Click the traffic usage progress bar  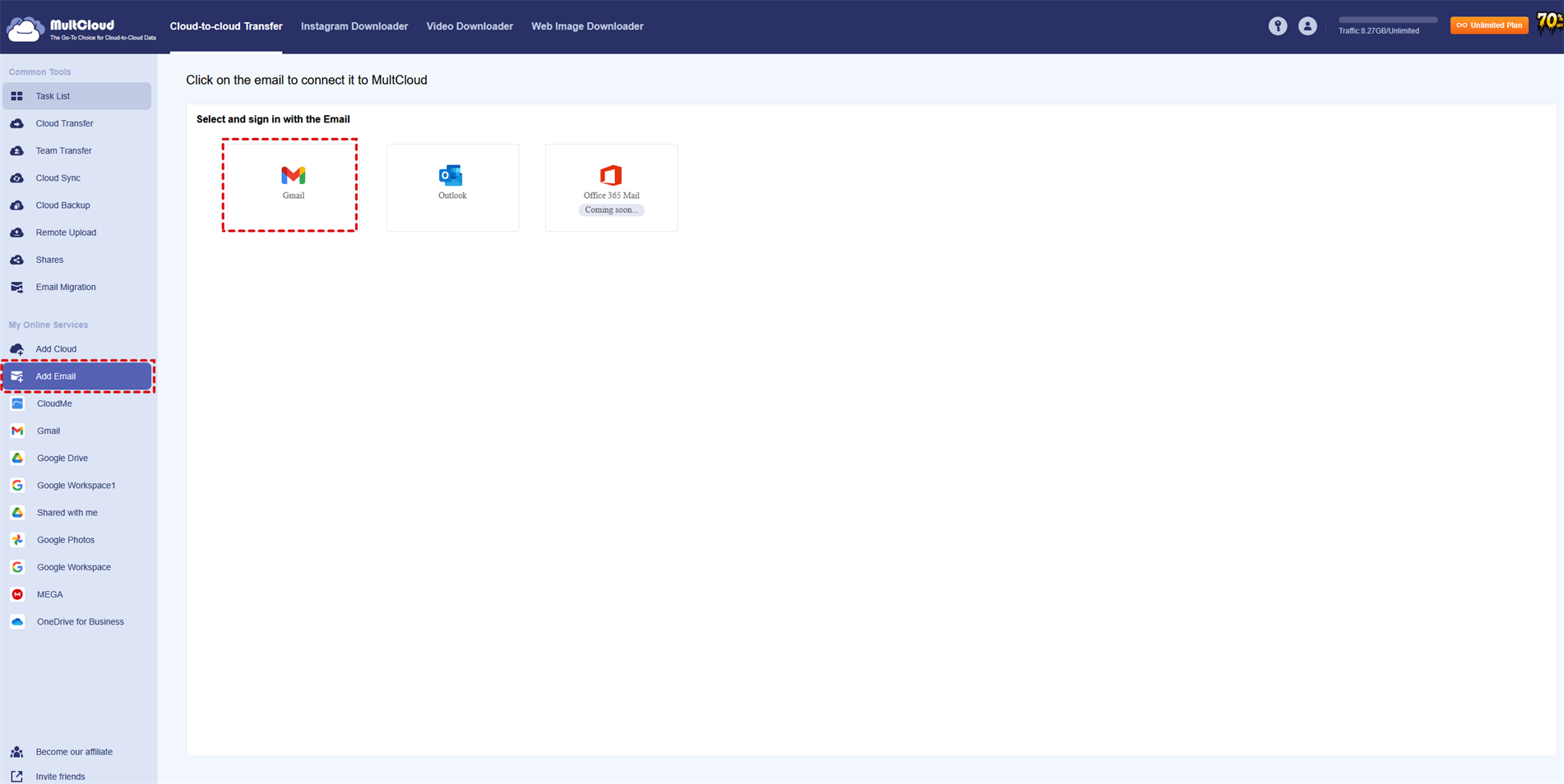coord(1388,20)
